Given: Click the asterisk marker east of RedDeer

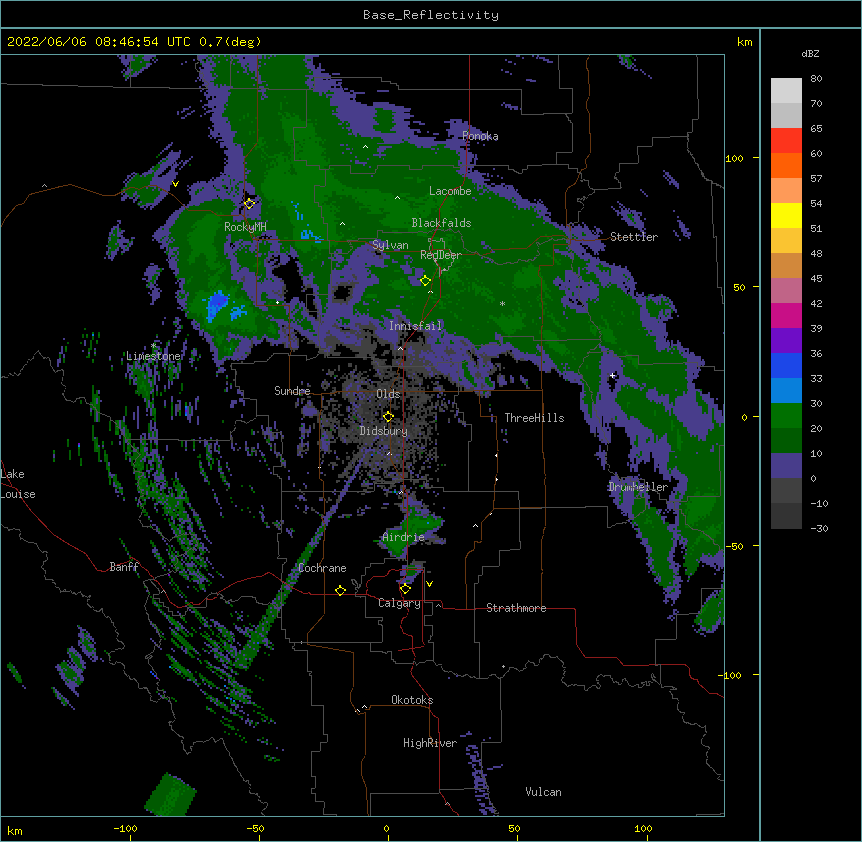Looking at the screenshot, I should click(x=502, y=304).
